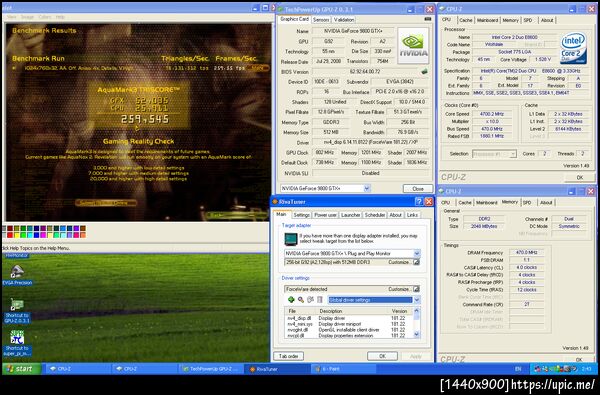Click the monitor icon under Target adapter
600x395 pixels.
click(291, 239)
